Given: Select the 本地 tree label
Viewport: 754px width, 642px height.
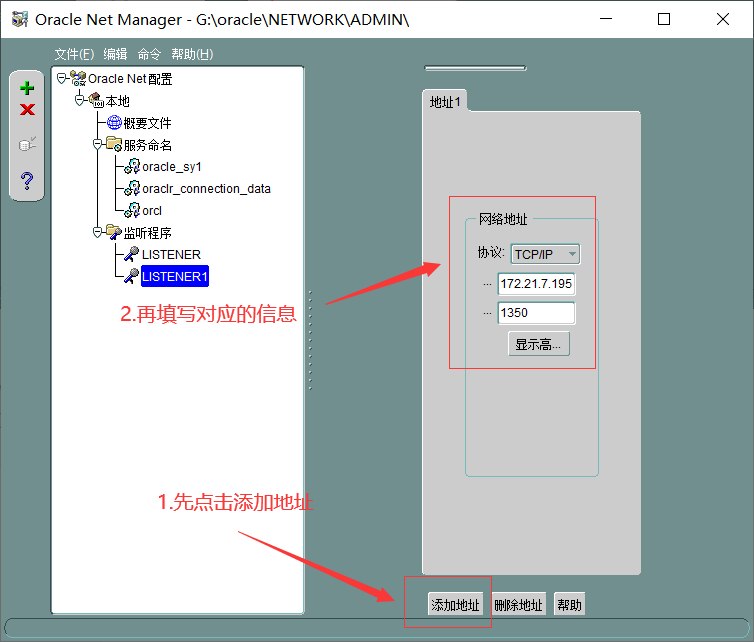Looking at the screenshot, I should pos(117,101).
